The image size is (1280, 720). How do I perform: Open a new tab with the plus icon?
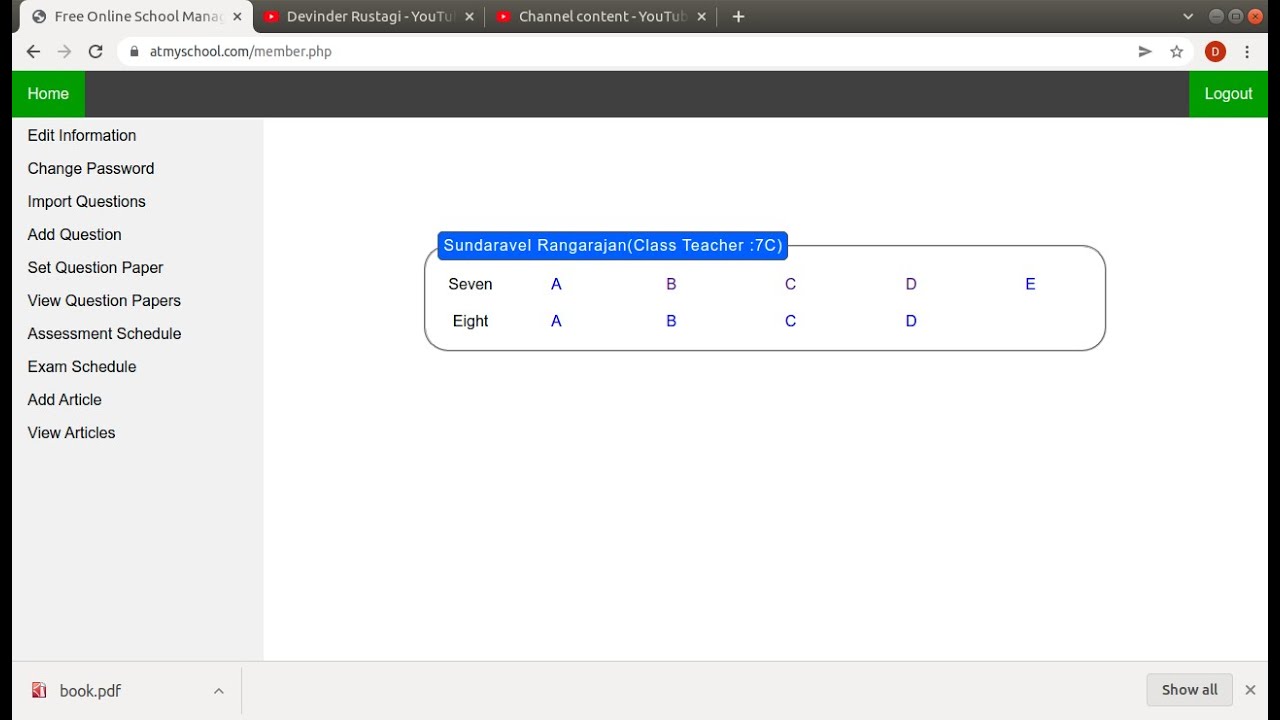738,17
